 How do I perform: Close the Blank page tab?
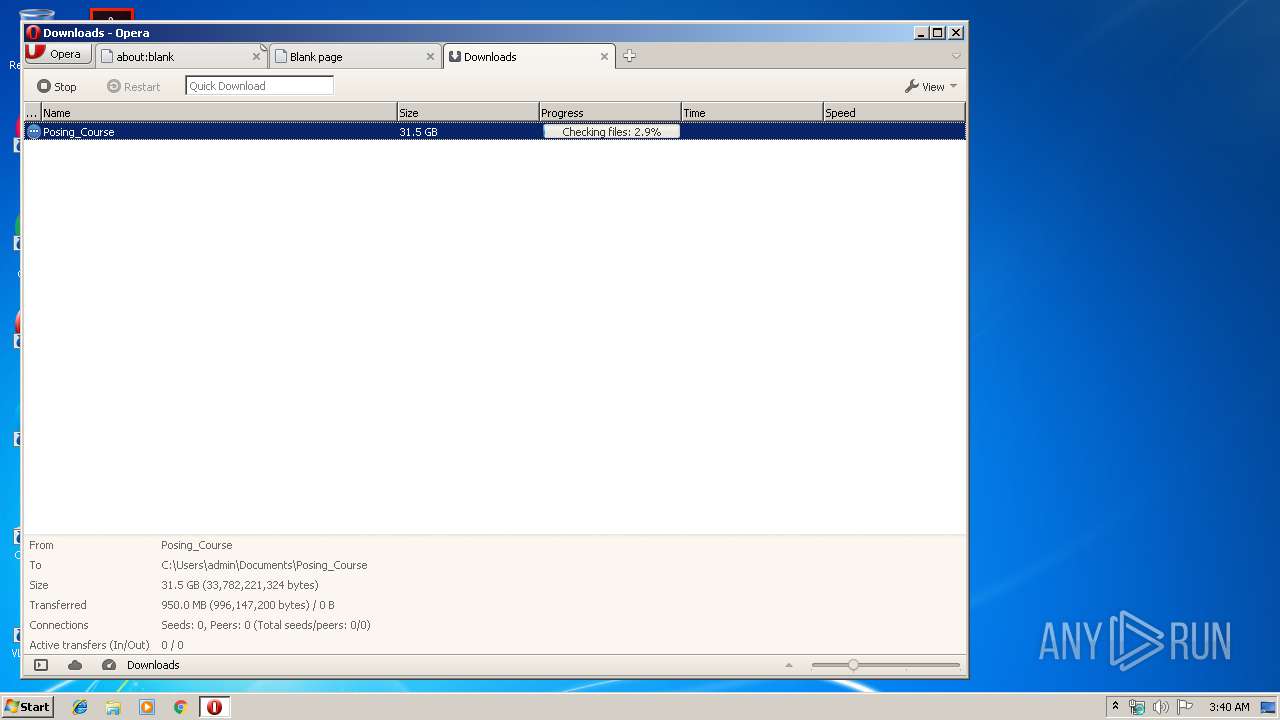(430, 57)
